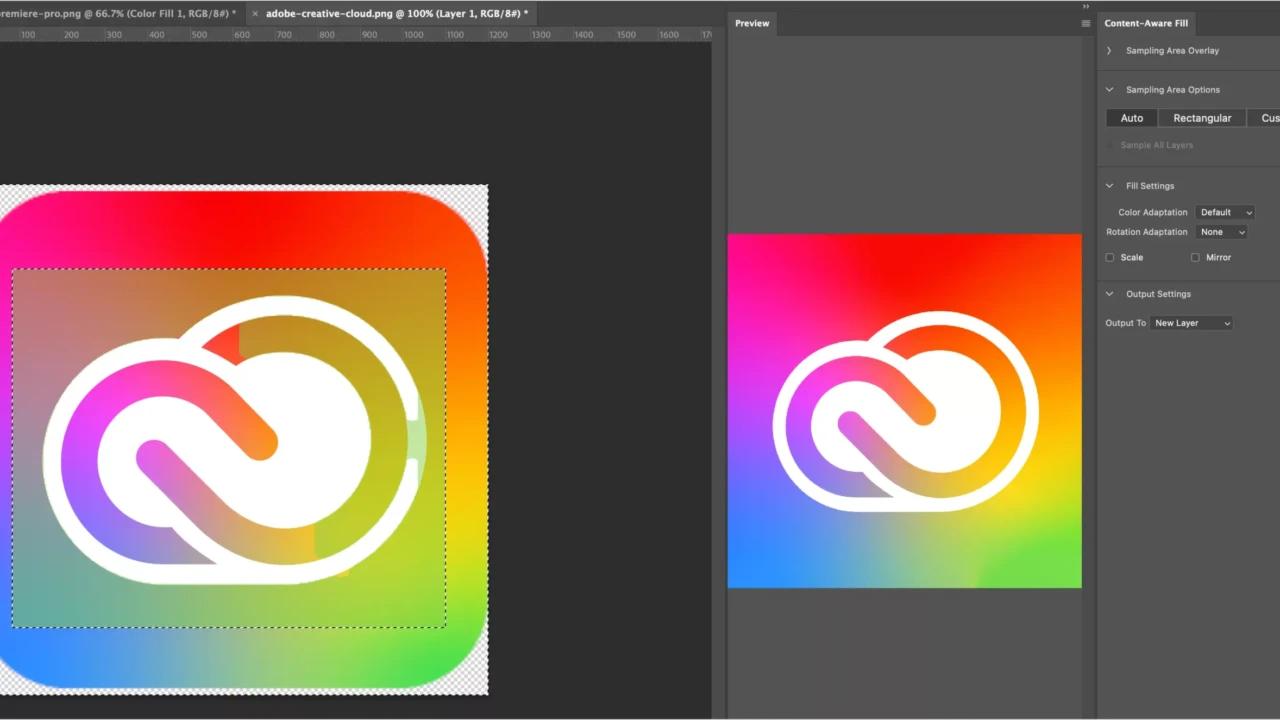Select Rectangular sampling area mode
1280x720 pixels.
click(1202, 117)
